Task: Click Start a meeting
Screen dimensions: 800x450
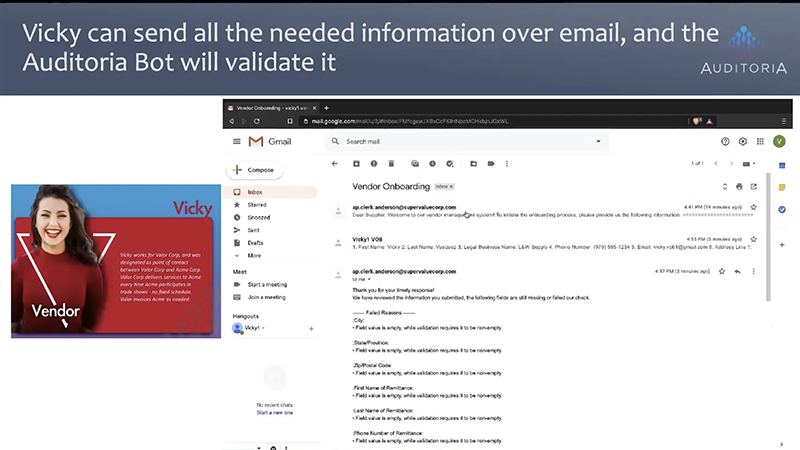Action: tap(267, 284)
